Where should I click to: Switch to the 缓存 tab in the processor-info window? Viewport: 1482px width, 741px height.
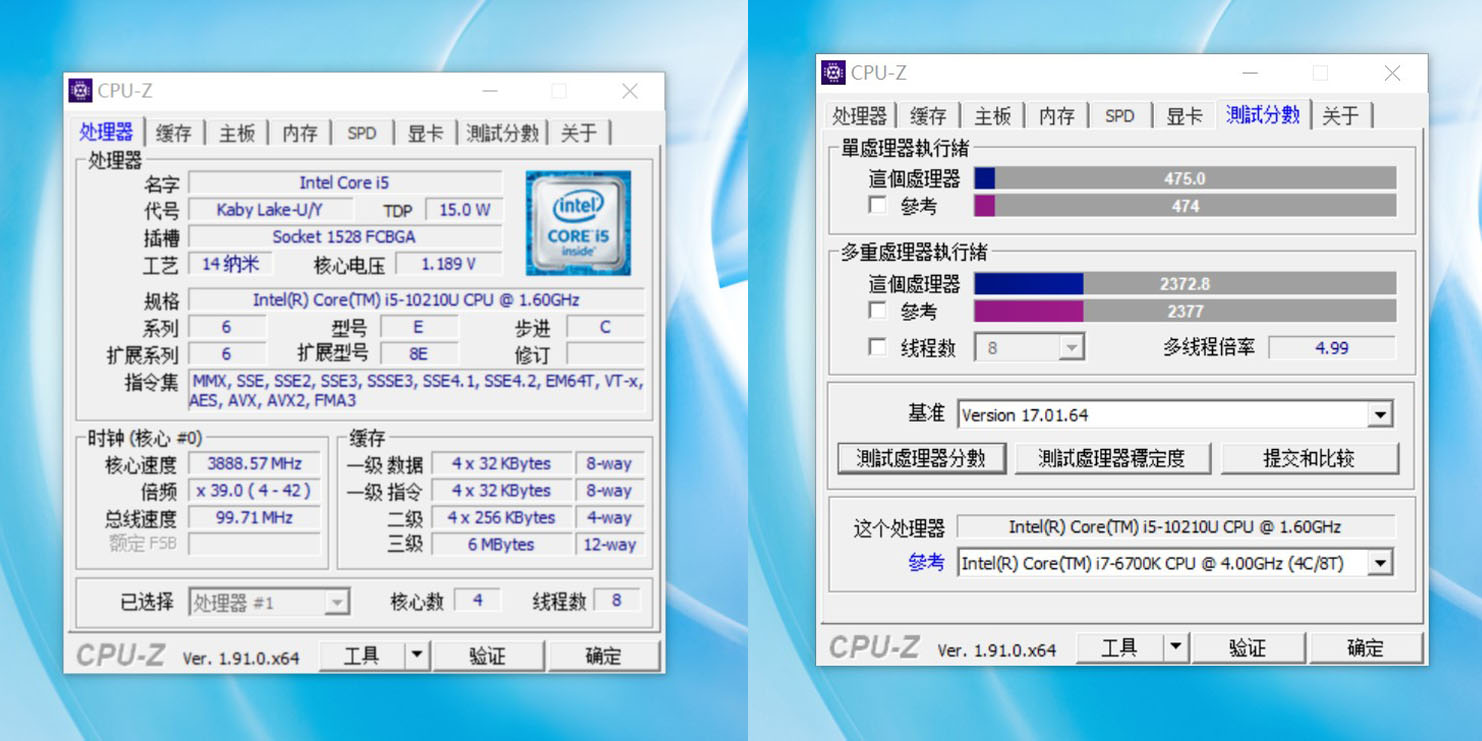click(x=174, y=133)
